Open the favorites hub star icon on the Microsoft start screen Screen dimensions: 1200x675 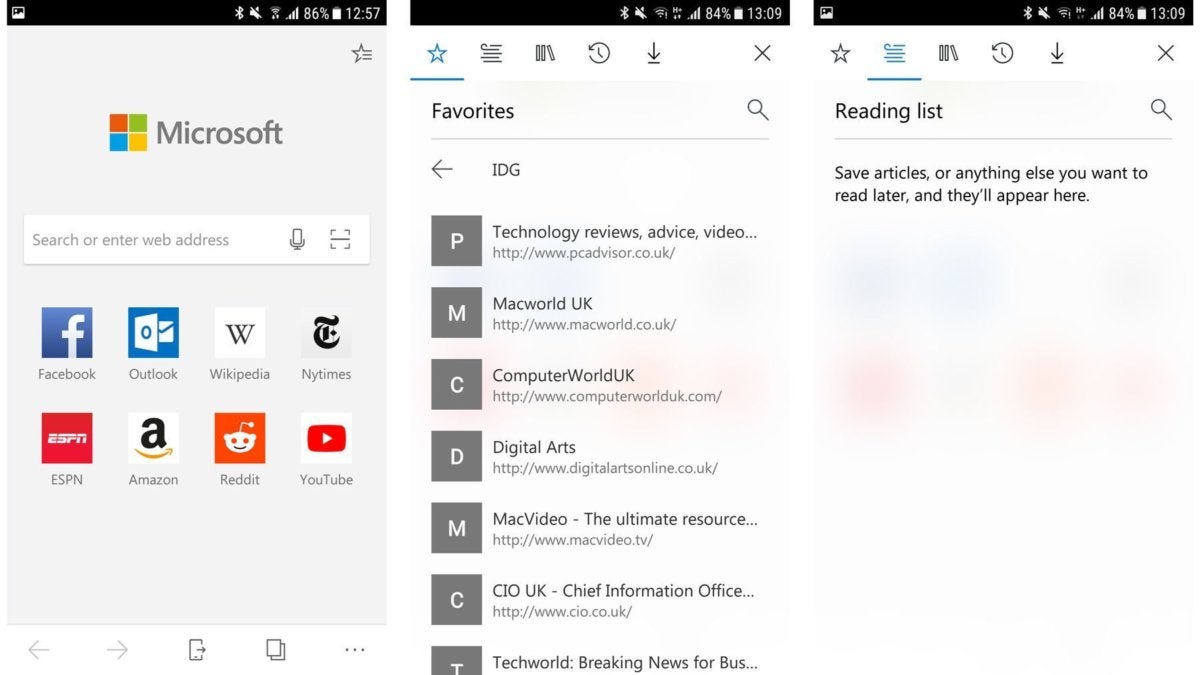[362, 54]
